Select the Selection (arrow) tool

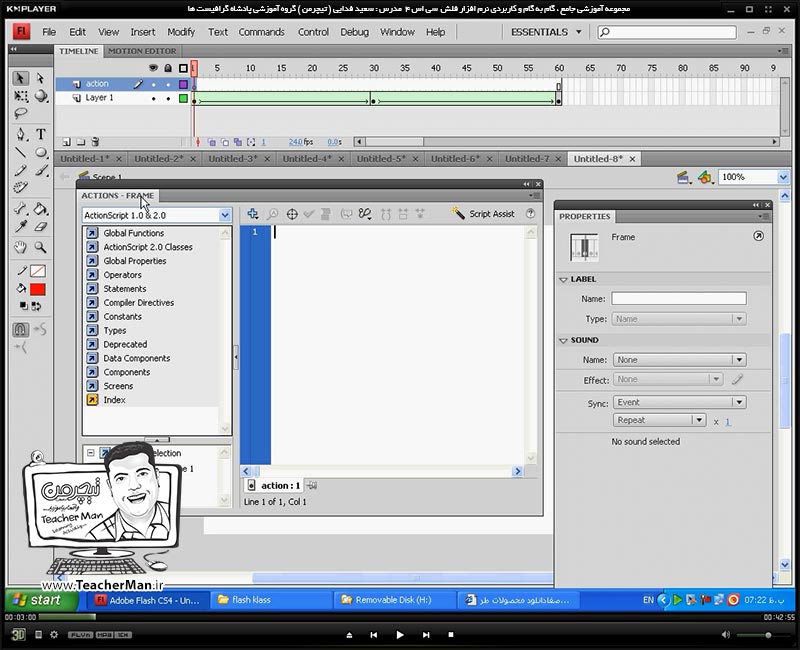tap(20, 78)
